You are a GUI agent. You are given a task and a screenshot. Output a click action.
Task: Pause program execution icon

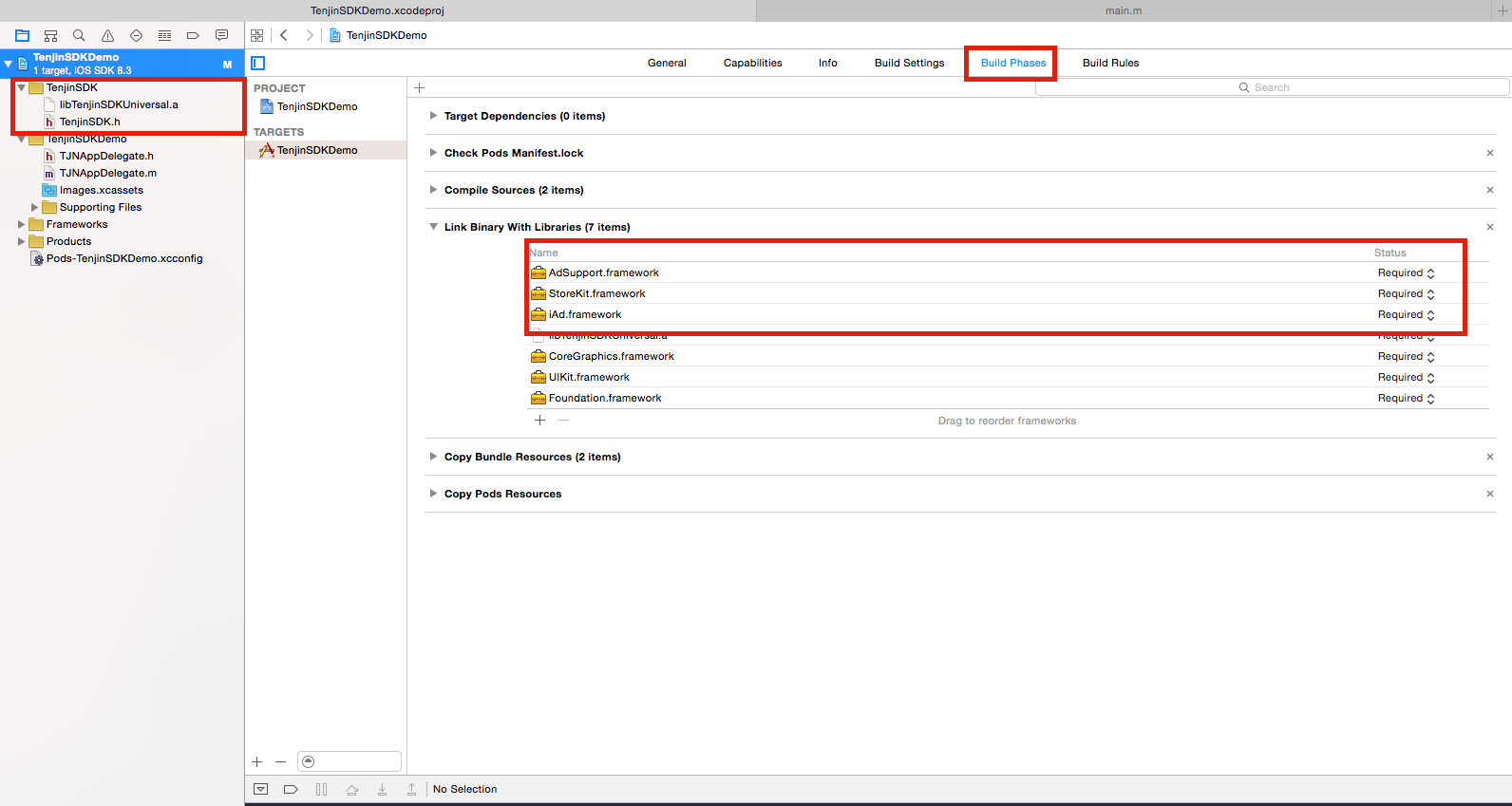tap(322, 789)
